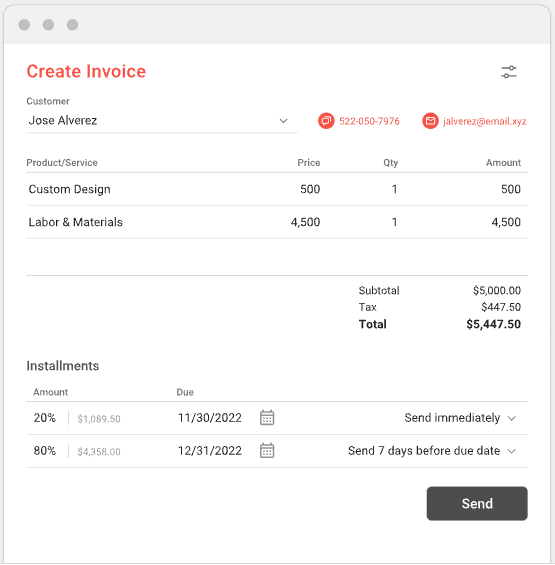This screenshot has height=565, width=555.
Task: Click the $447.50 tax value
Action: point(501,307)
